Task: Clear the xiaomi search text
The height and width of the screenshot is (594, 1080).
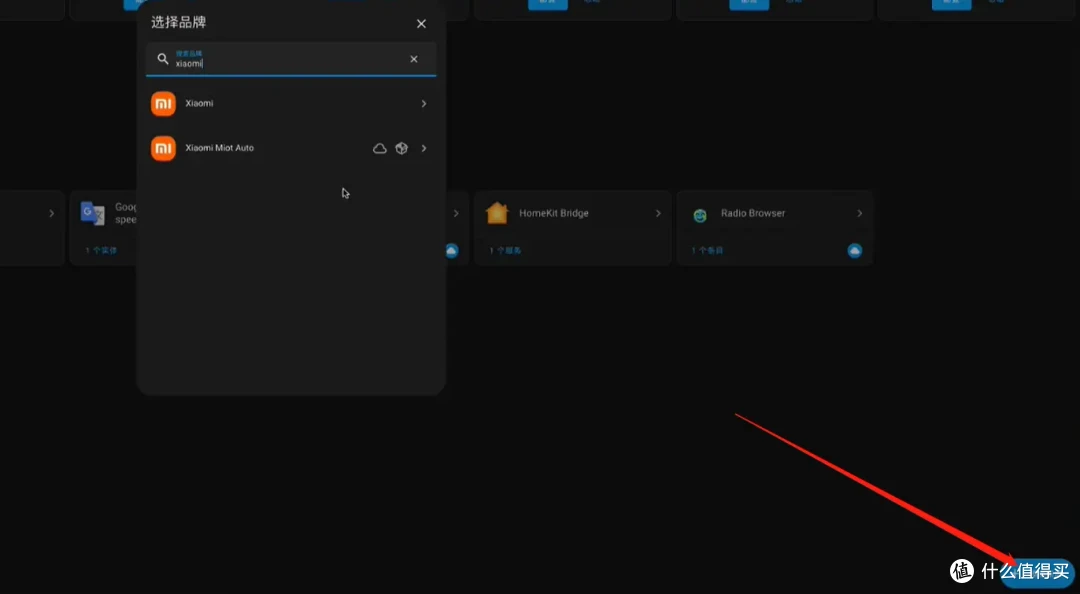Action: 414,59
